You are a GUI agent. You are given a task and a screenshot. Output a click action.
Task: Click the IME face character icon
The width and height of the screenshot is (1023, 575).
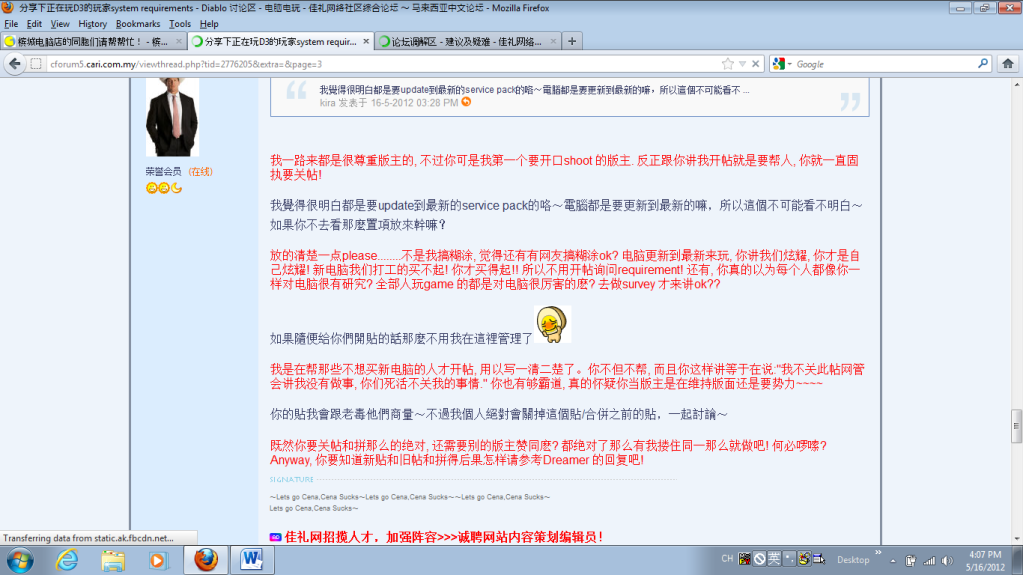coord(804,559)
